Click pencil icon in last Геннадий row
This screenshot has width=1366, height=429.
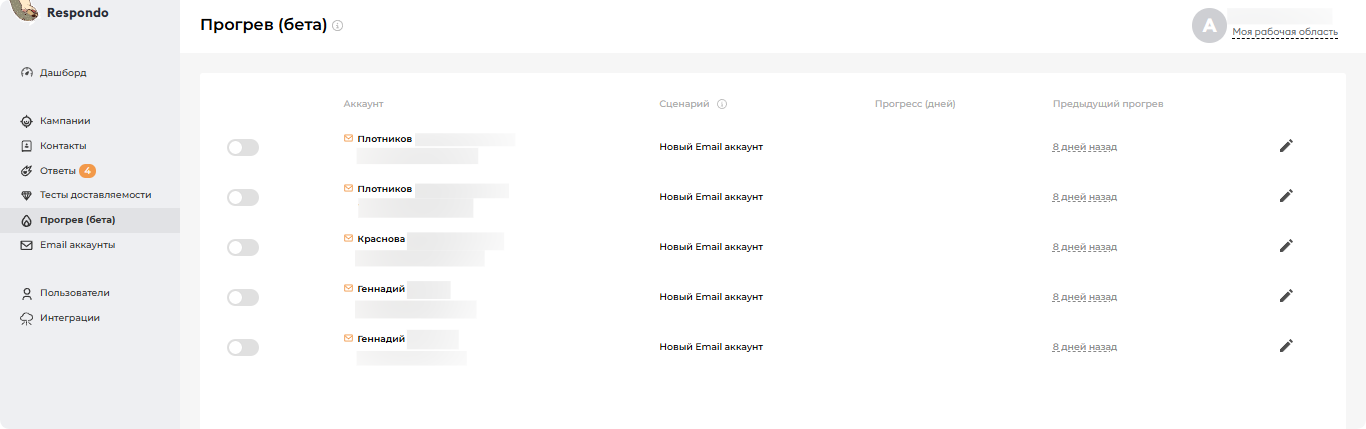[1286, 346]
